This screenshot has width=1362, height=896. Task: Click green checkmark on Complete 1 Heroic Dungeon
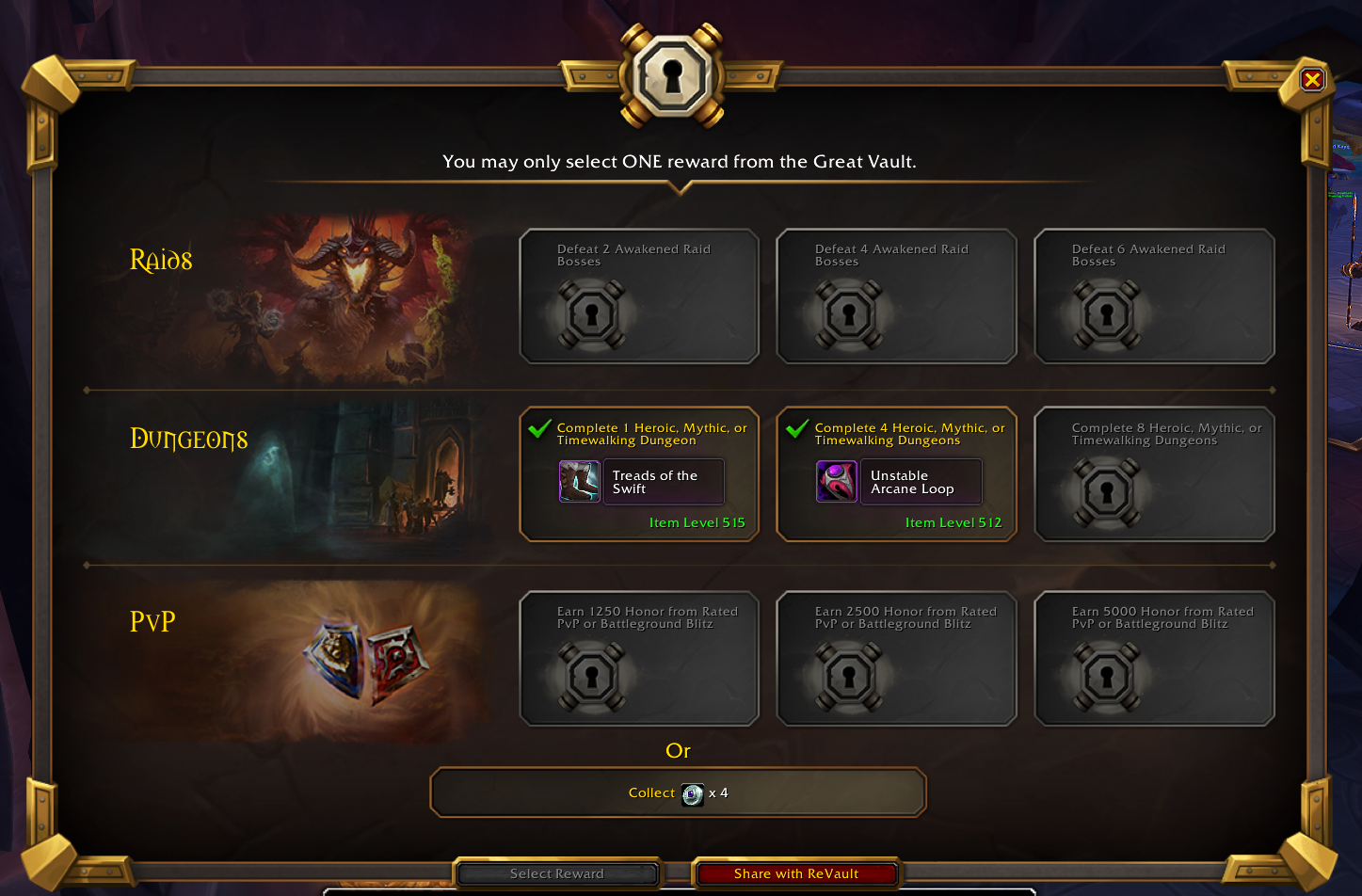pos(539,429)
